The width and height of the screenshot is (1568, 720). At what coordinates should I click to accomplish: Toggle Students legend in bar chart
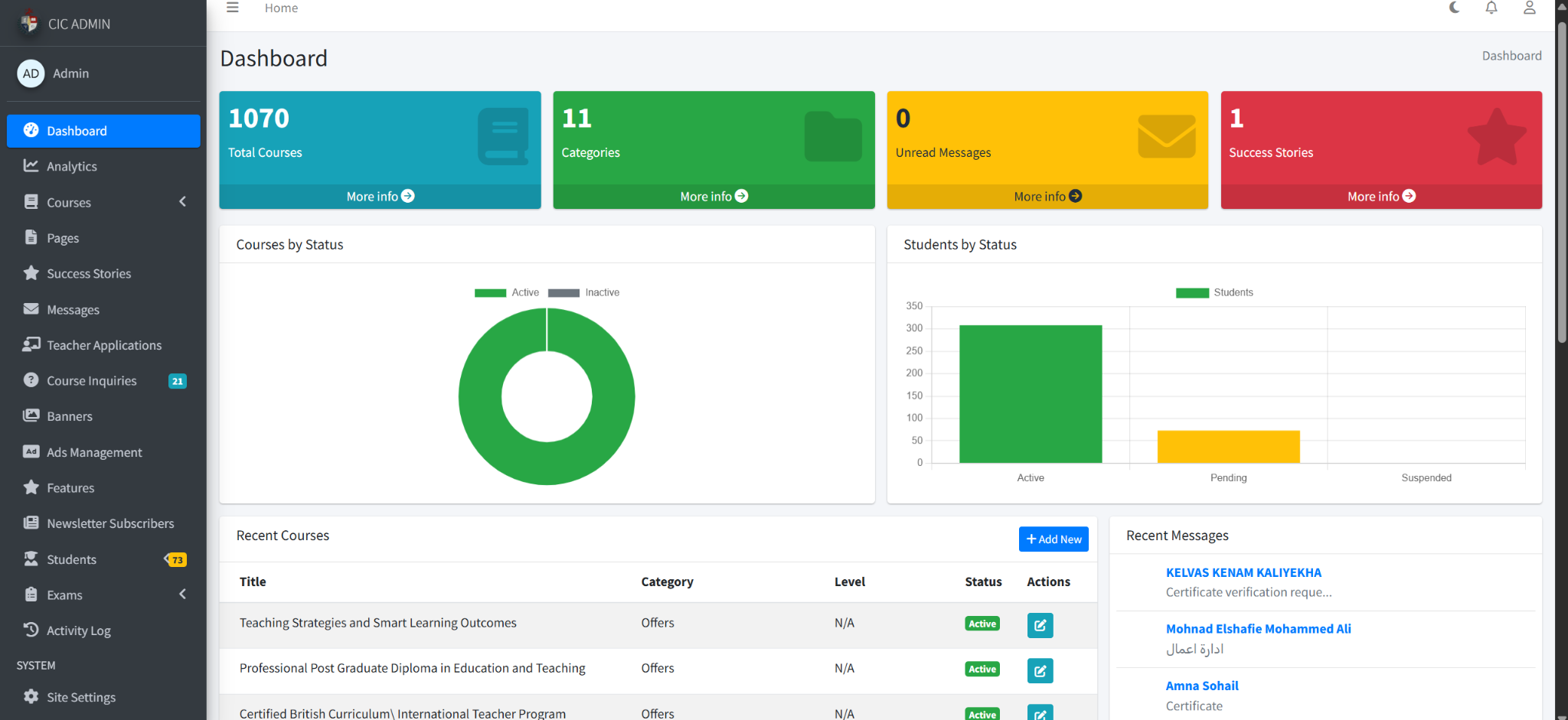click(x=1214, y=293)
